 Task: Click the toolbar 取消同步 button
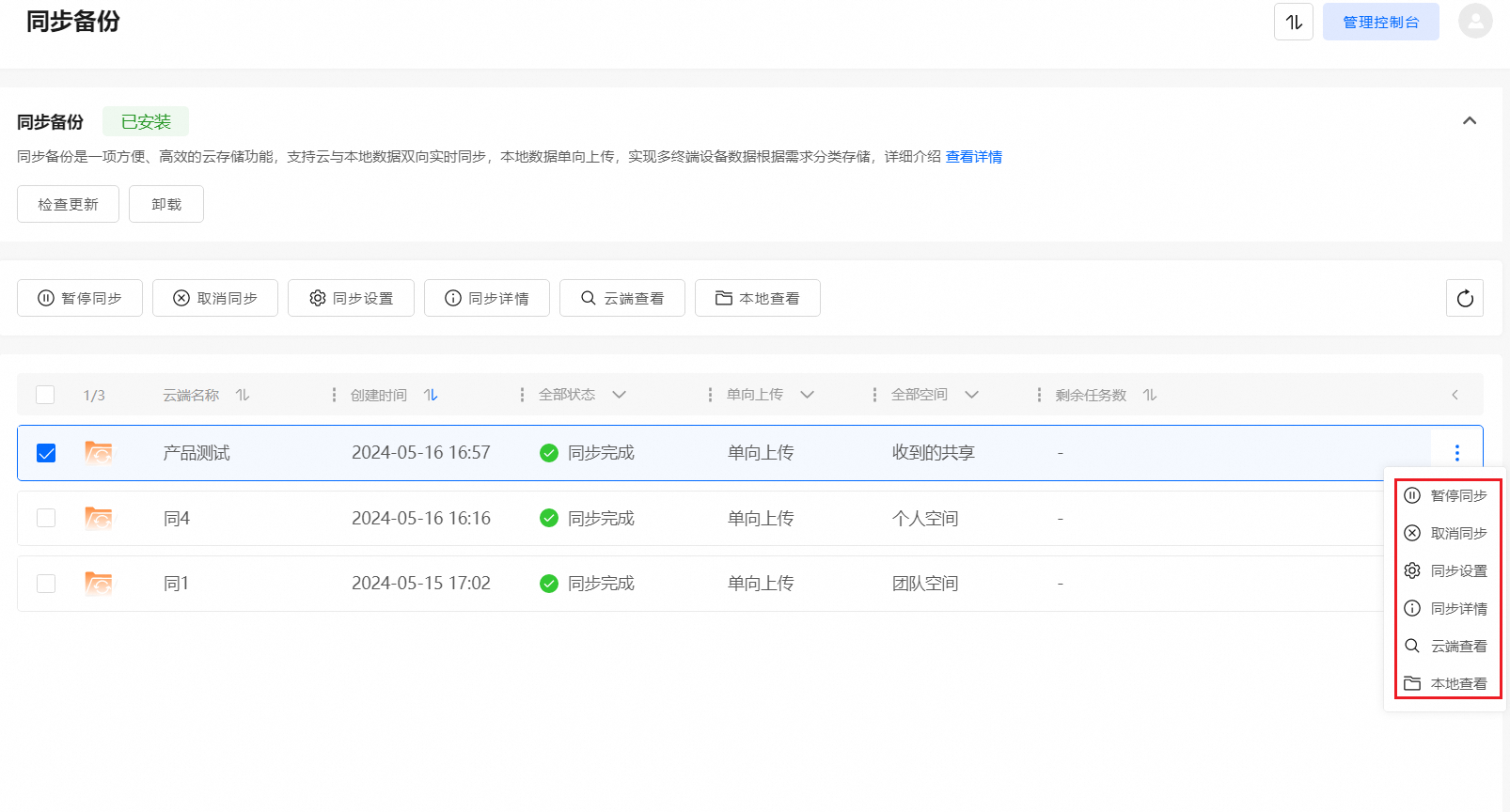click(x=215, y=298)
